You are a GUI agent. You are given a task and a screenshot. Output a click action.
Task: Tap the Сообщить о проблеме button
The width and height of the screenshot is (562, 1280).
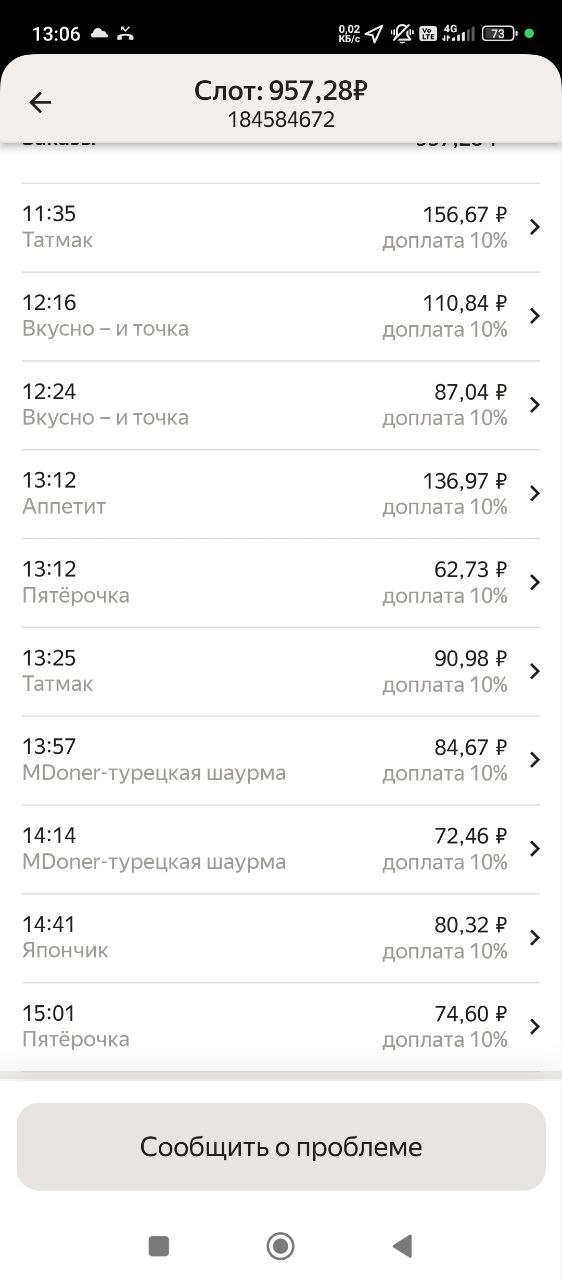pyautogui.click(x=281, y=1147)
